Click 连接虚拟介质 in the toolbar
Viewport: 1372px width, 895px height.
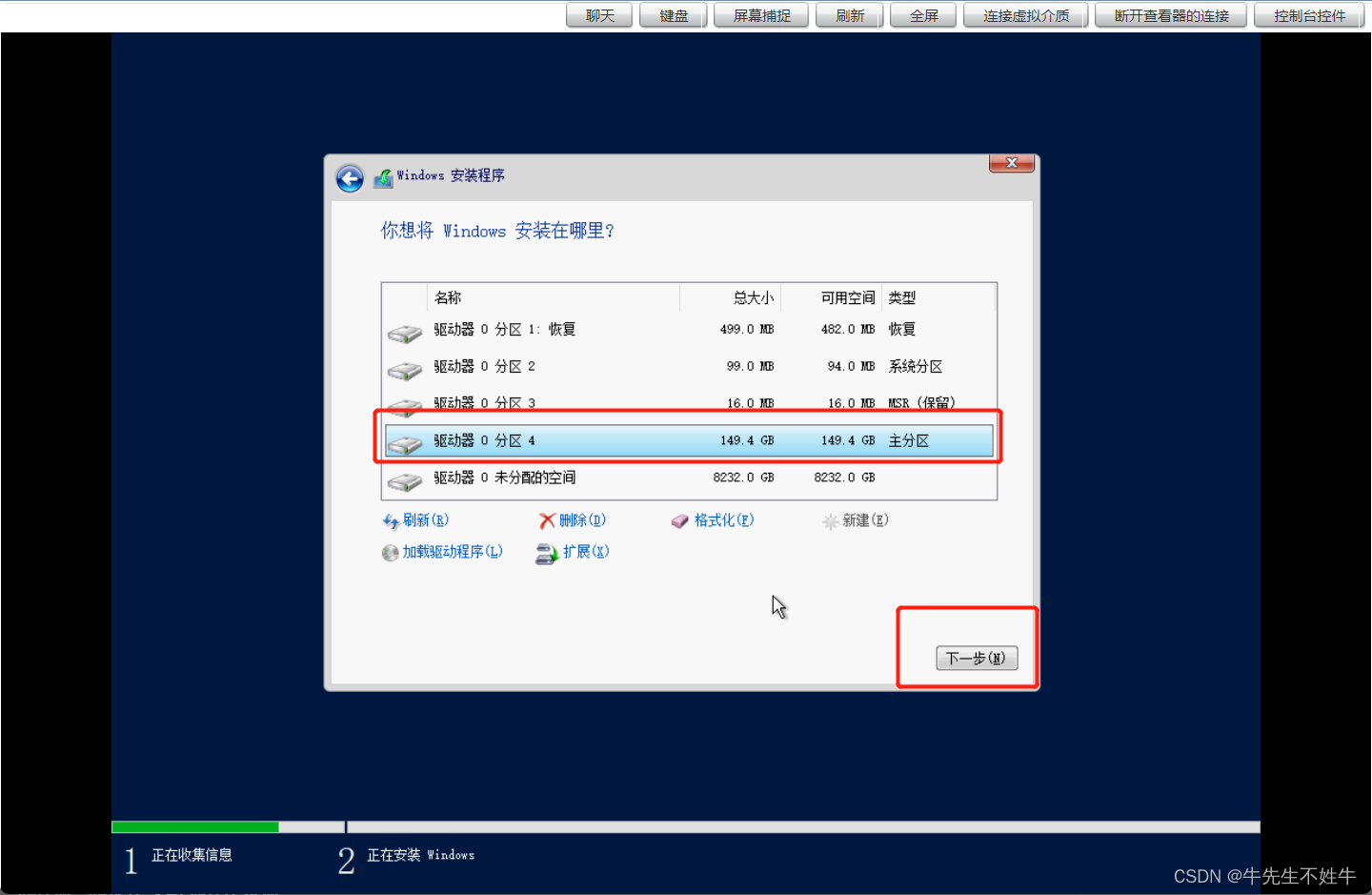[1025, 15]
